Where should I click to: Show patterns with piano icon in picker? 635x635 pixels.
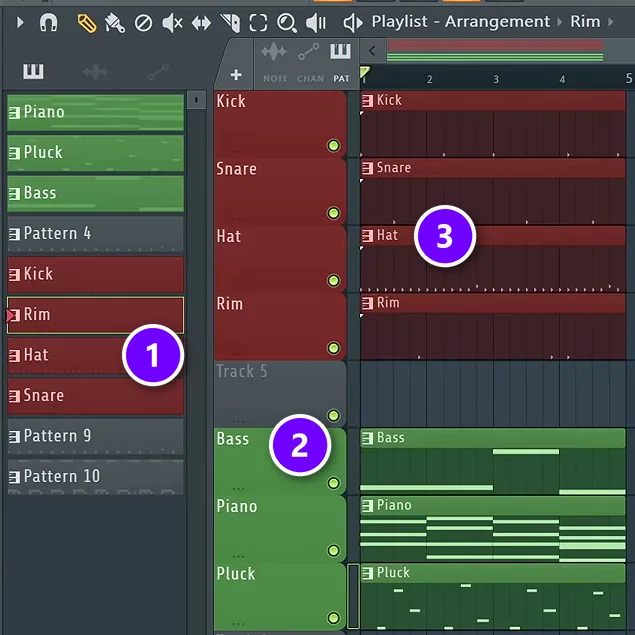click(x=33, y=72)
